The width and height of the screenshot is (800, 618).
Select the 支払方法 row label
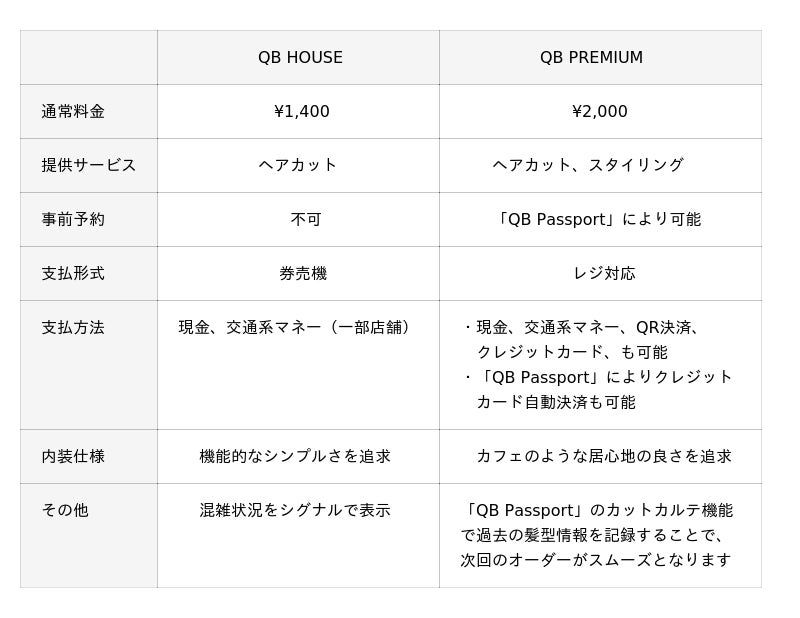click(x=73, y=328)
